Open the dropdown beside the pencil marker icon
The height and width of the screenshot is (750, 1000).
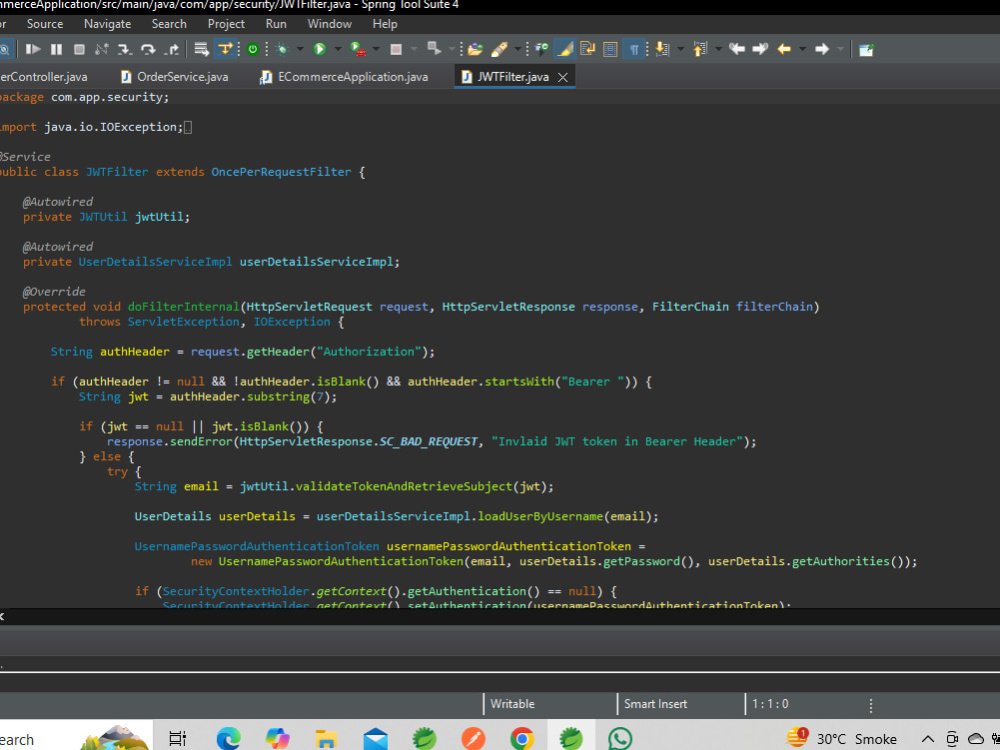pos(517,49)
